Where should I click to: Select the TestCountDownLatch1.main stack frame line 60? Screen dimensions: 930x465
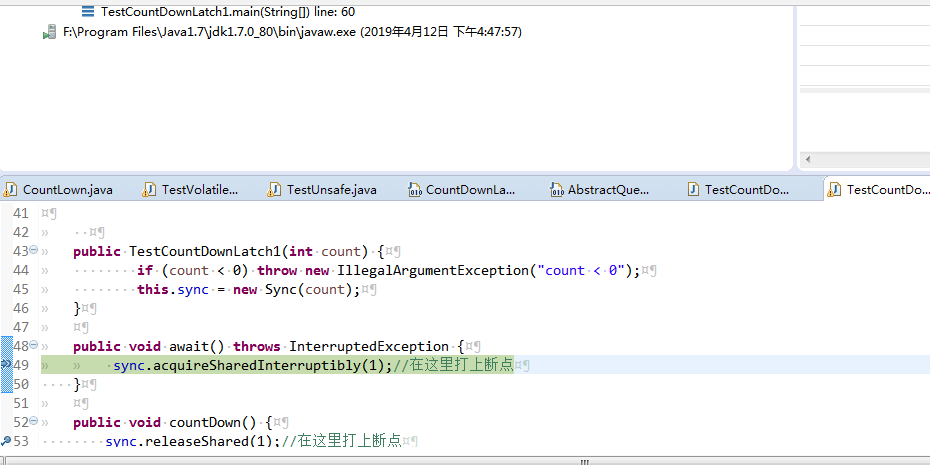[x=228, y=11]
